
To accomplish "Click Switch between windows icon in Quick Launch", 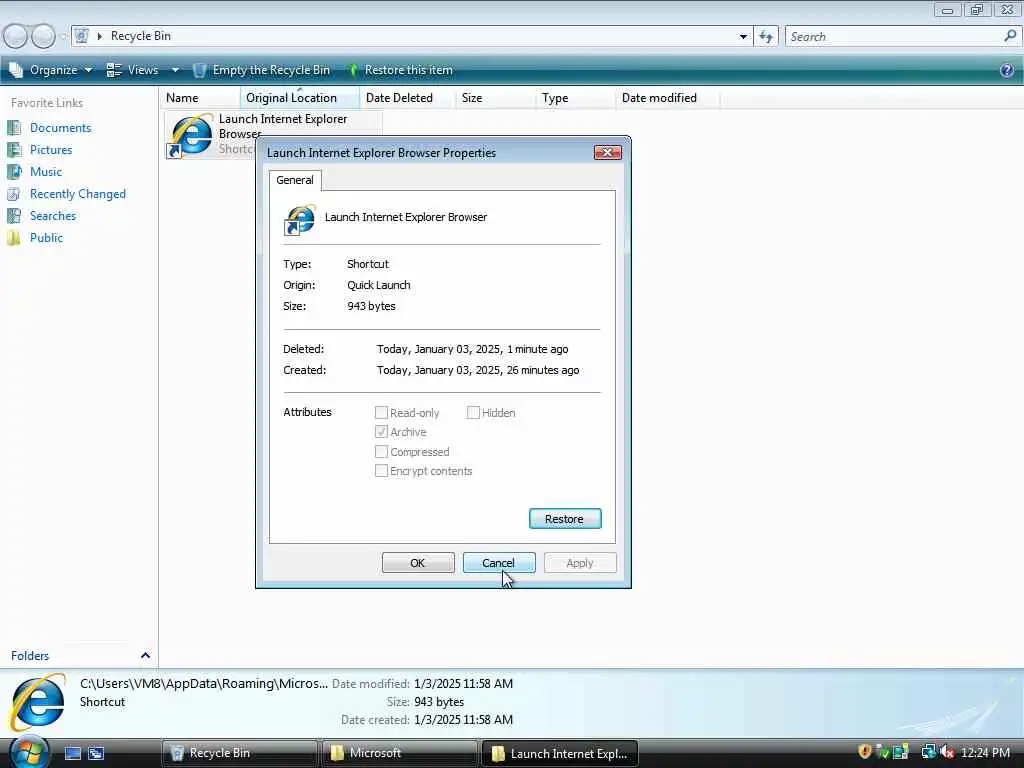I will pos(96,753).
